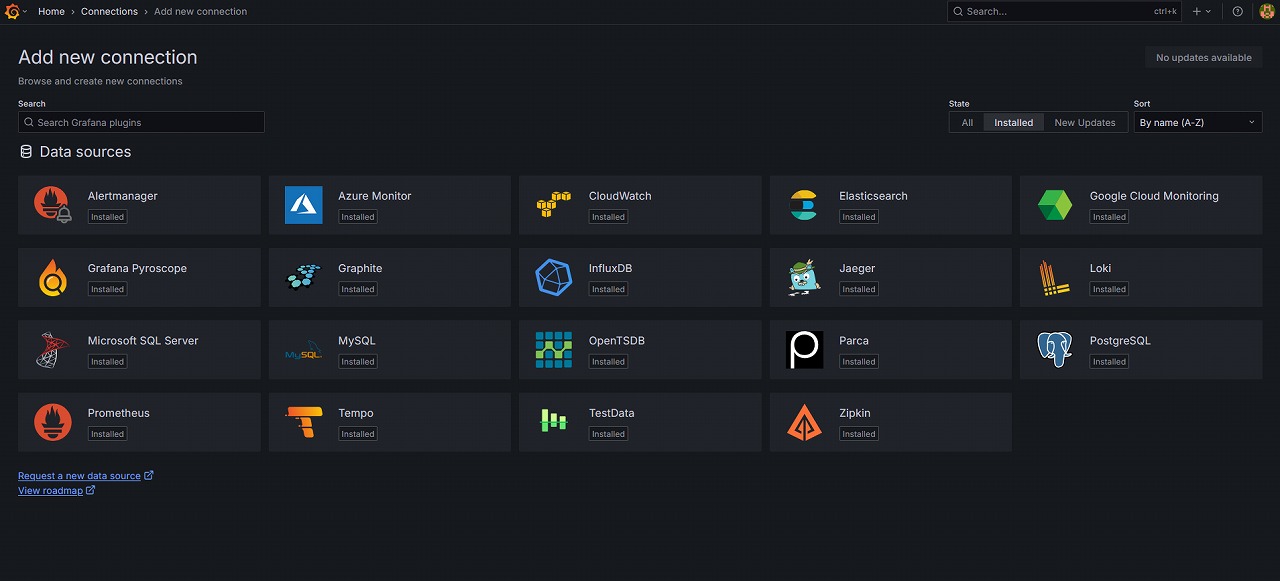Open the Loki plugin title
The image size is (1280, 581).
[x=1101, y=268]
